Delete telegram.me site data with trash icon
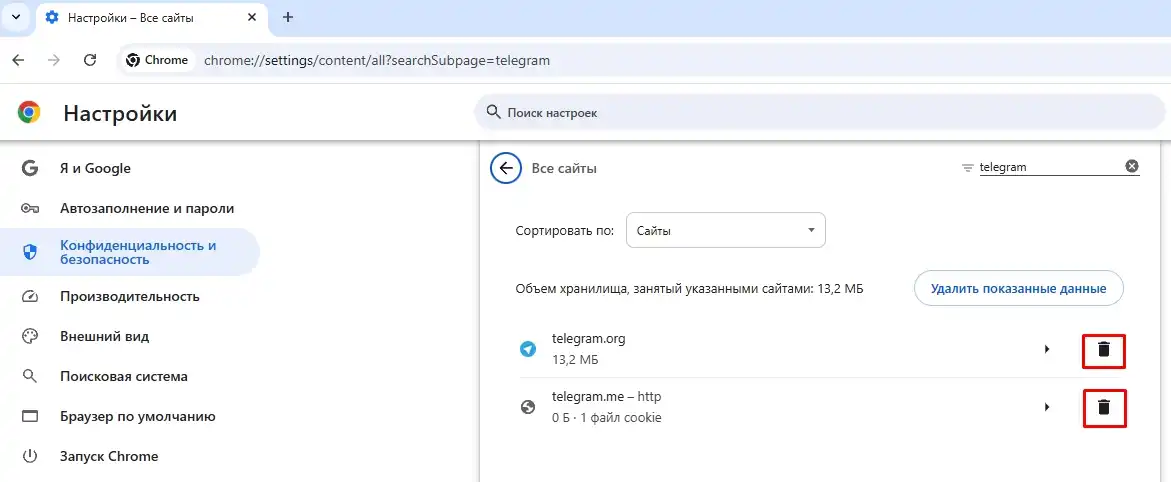The image size is (1171, 482). (1103, 407)
